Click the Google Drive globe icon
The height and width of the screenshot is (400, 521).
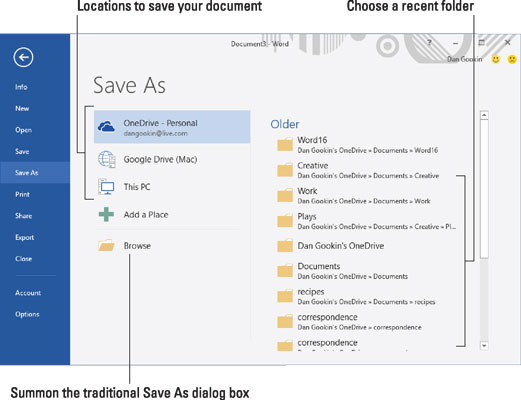(x=107, y=159)
